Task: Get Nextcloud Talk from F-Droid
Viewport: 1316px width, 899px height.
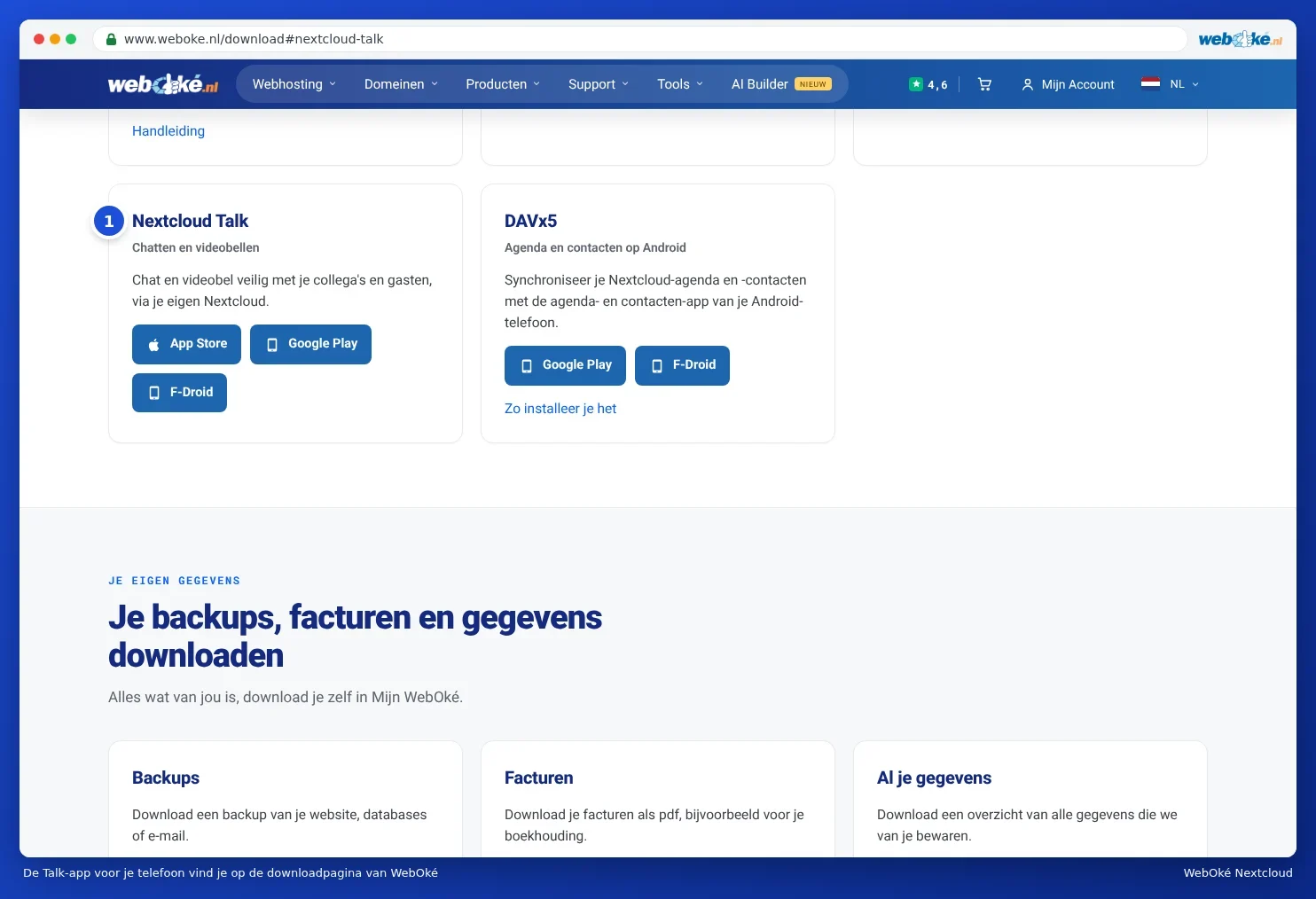Action: tap(179, 393)
